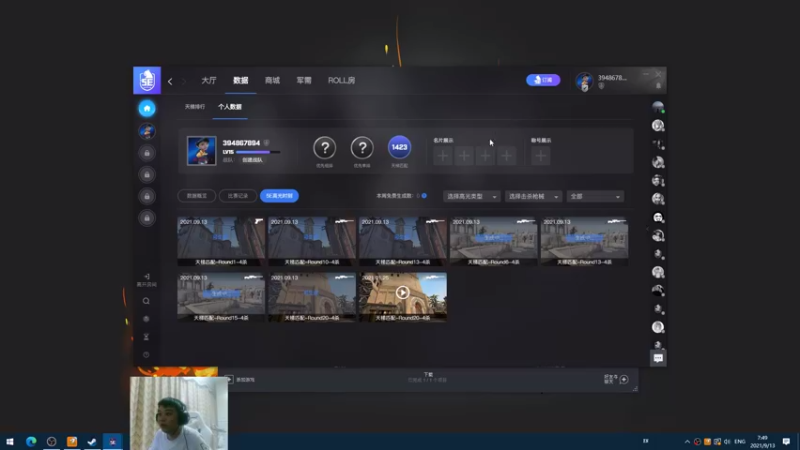This screenshot has width=800, height=450.
Task: Click the second question mark rank badge
Action: point(362,148)
